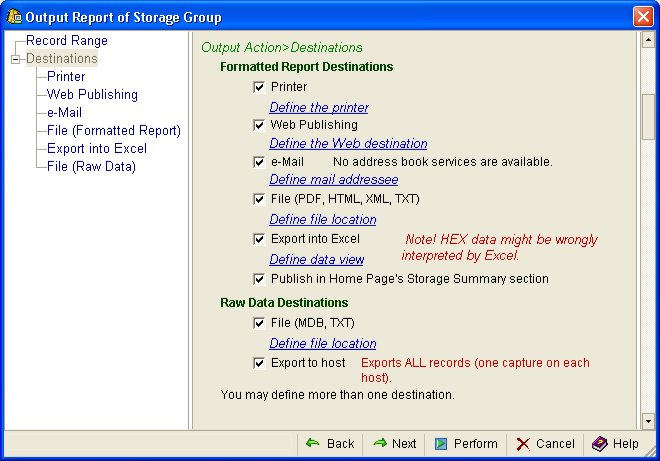Image resolution: width=660 pixels, height=461 pixels.
Task: Uncheck the Printer checkbox
Action: pyautogui.click(x=259, y=87)
